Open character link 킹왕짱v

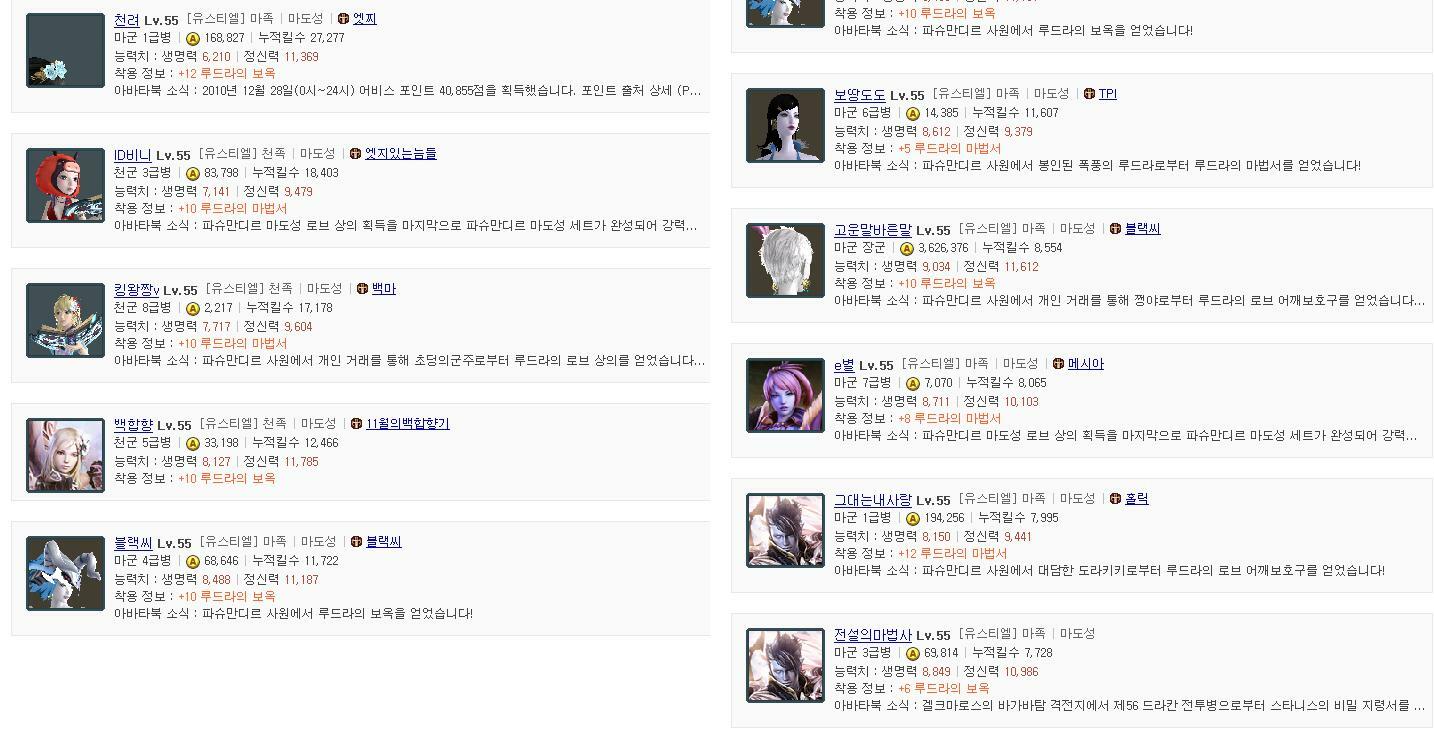(x=137, y=290)
